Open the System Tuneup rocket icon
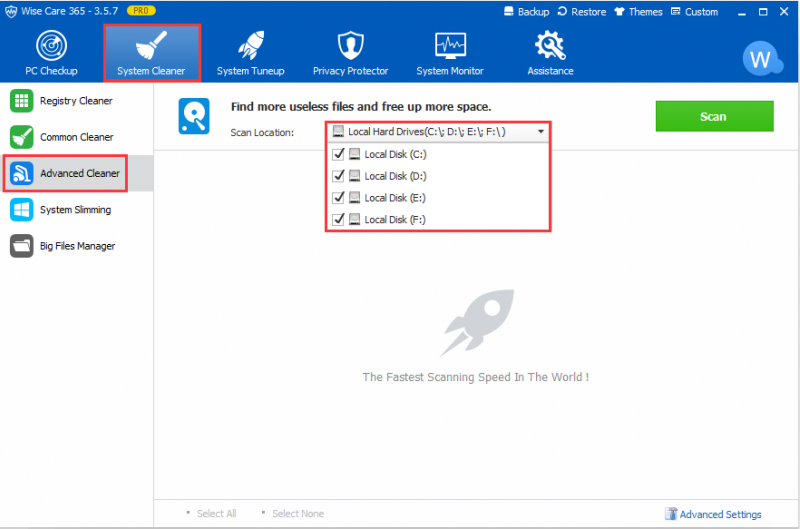 251,45
